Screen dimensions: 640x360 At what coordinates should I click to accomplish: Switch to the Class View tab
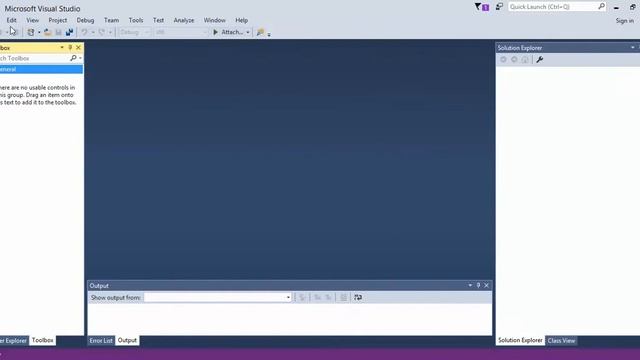(x=561, y=340)
